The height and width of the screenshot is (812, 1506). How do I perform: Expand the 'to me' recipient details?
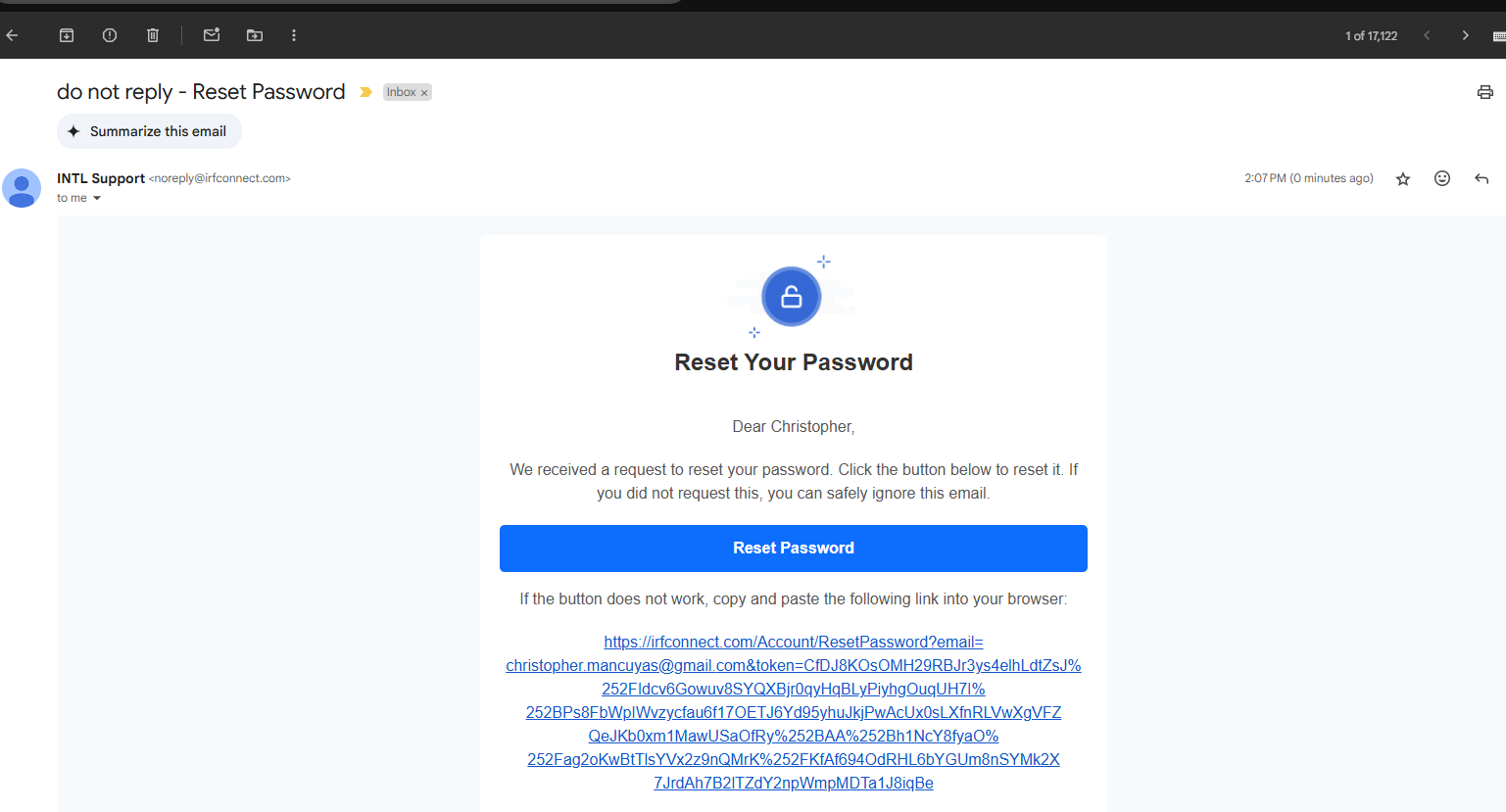(97, 198)
